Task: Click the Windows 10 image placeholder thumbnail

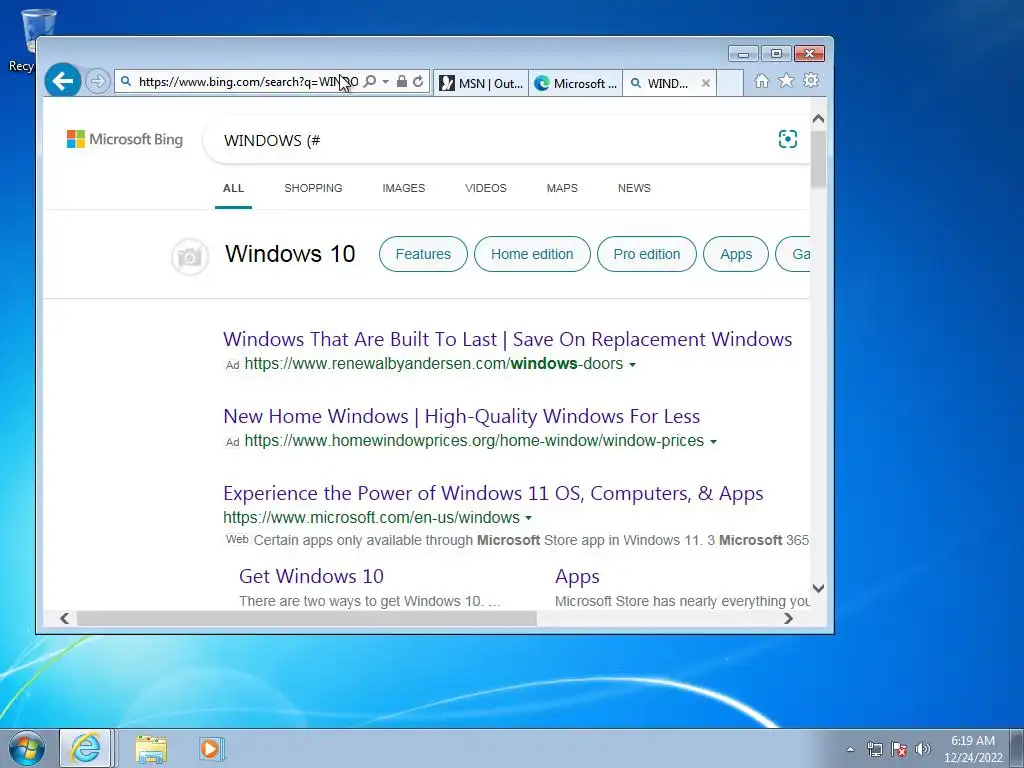Action: [x=190, y=257]
